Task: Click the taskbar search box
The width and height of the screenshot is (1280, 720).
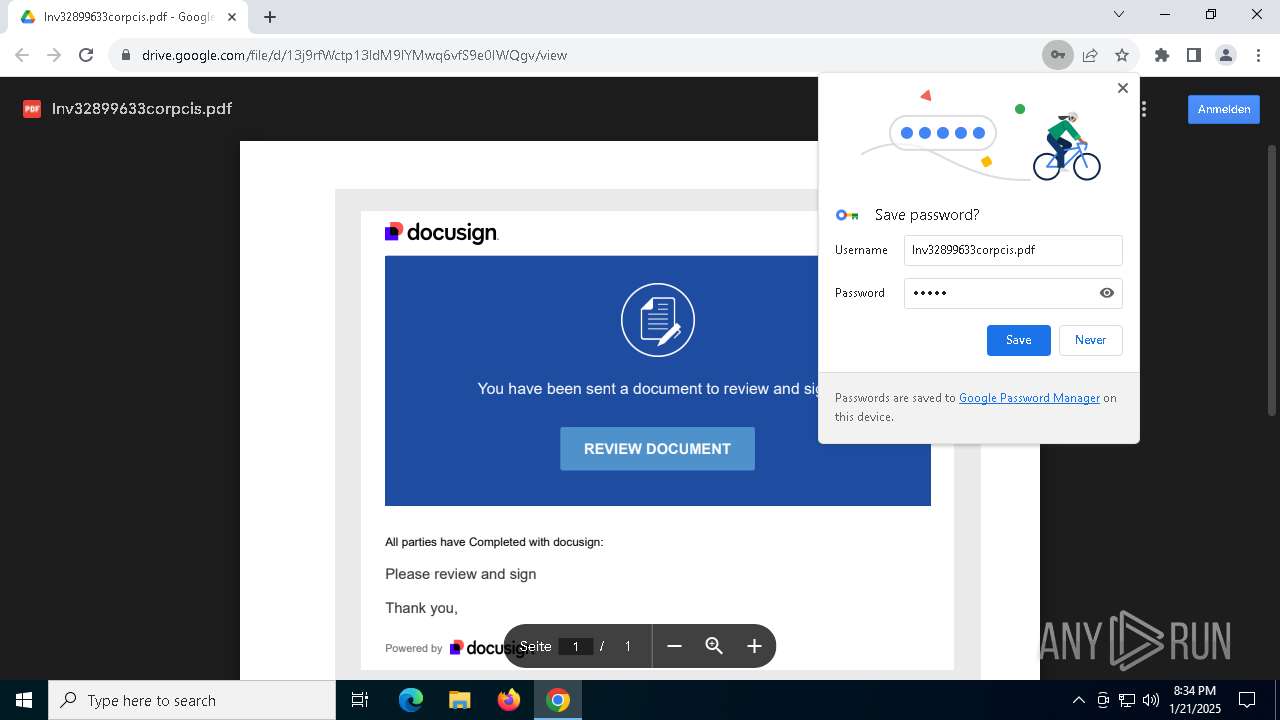Action: tap(192, 700)
